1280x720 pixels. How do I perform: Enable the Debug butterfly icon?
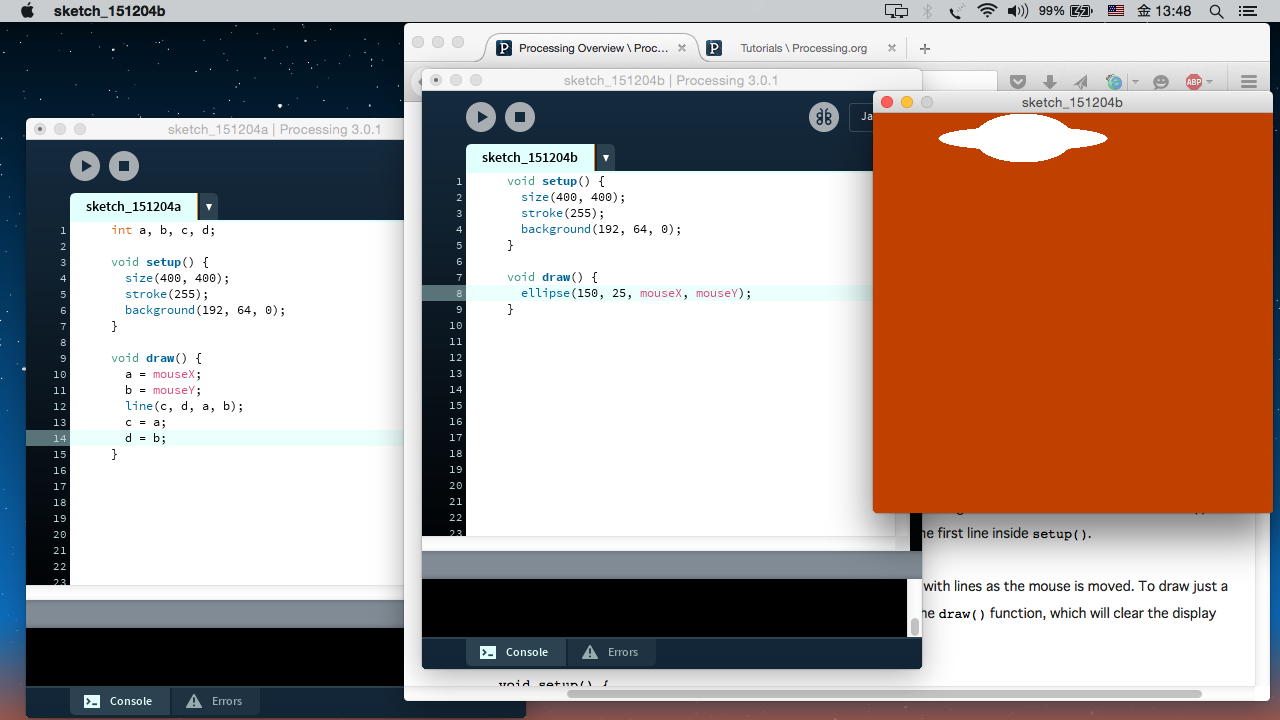823,117
